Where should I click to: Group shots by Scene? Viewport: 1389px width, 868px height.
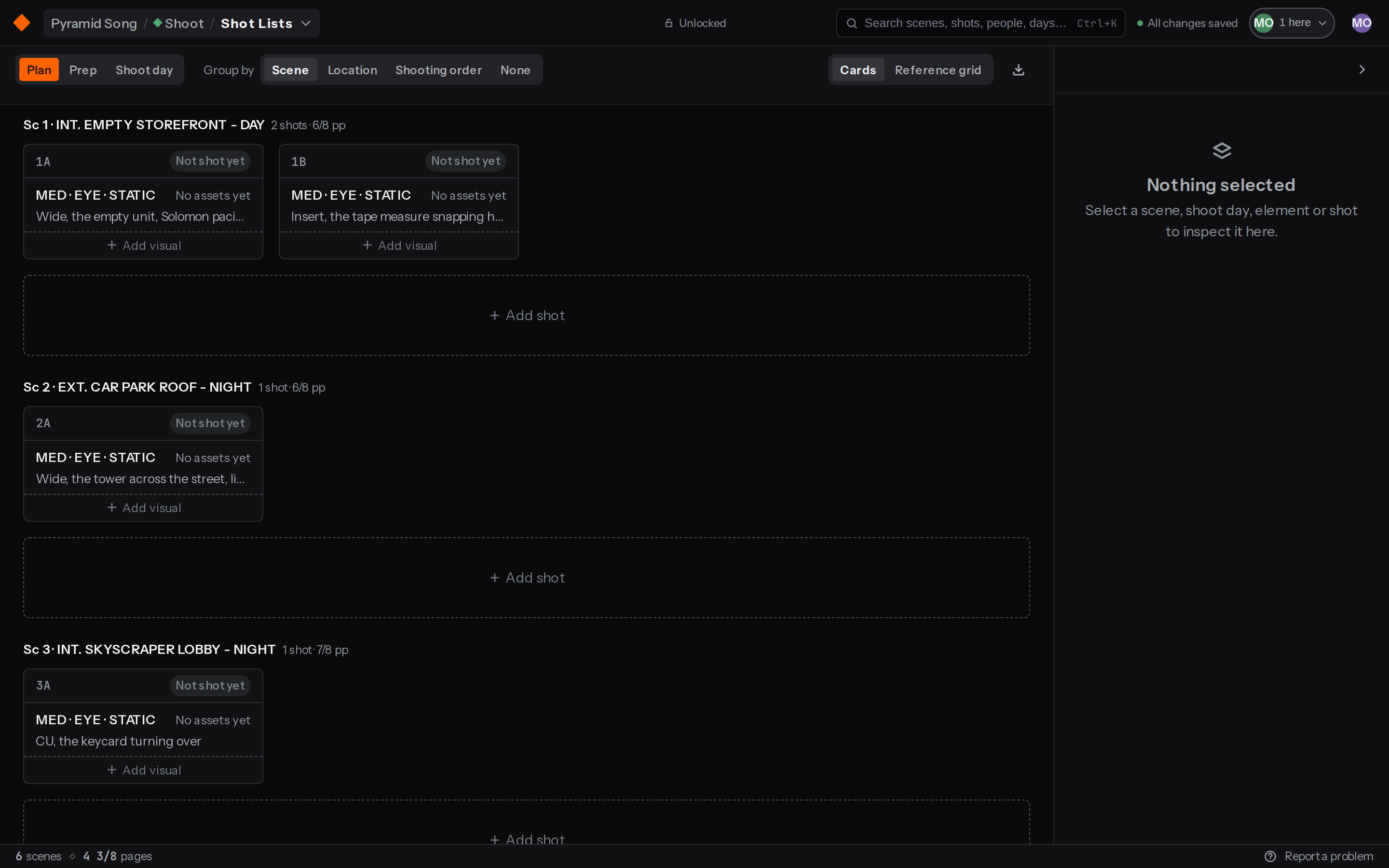click(290, 69)
